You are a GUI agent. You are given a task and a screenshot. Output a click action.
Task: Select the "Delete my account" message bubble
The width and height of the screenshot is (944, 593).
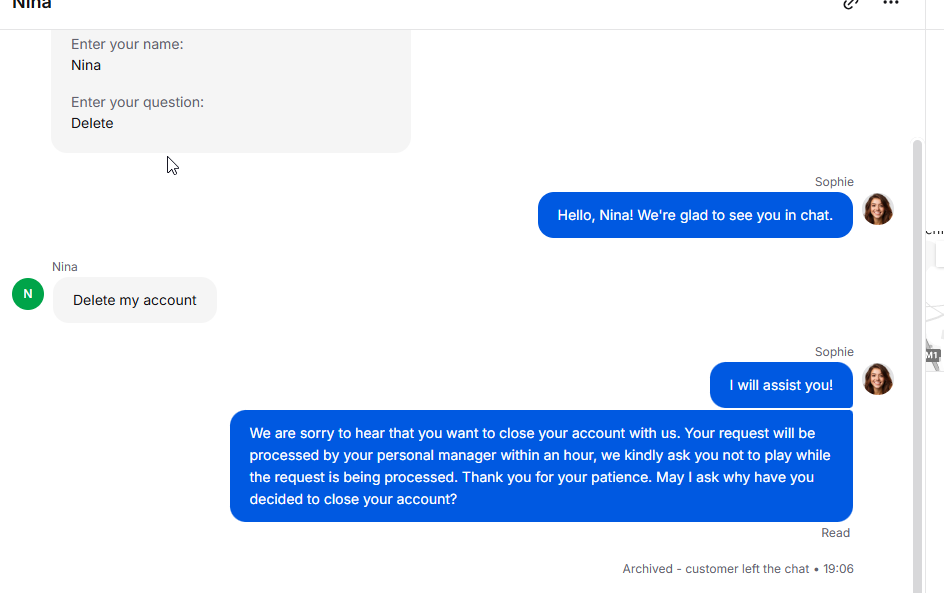(135, 300)
